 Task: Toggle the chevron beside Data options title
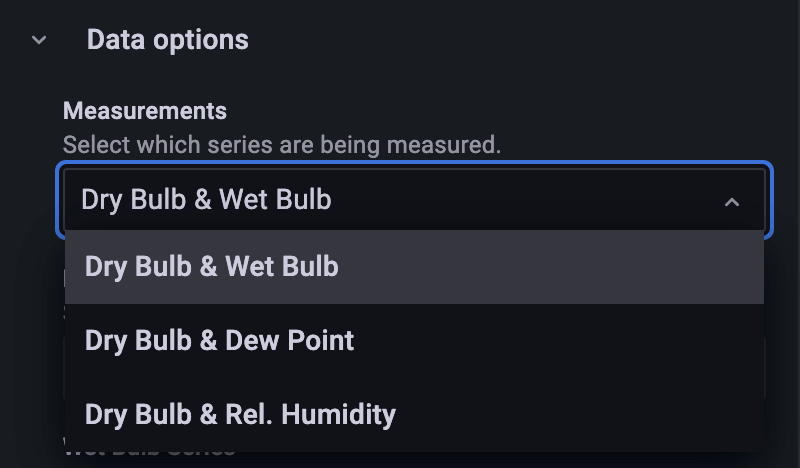(x=39, y=41)
